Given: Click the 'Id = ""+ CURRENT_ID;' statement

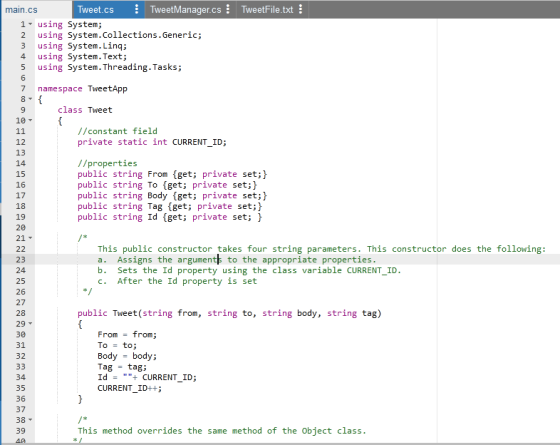Looking at the screenshot, I should [147, 378].
